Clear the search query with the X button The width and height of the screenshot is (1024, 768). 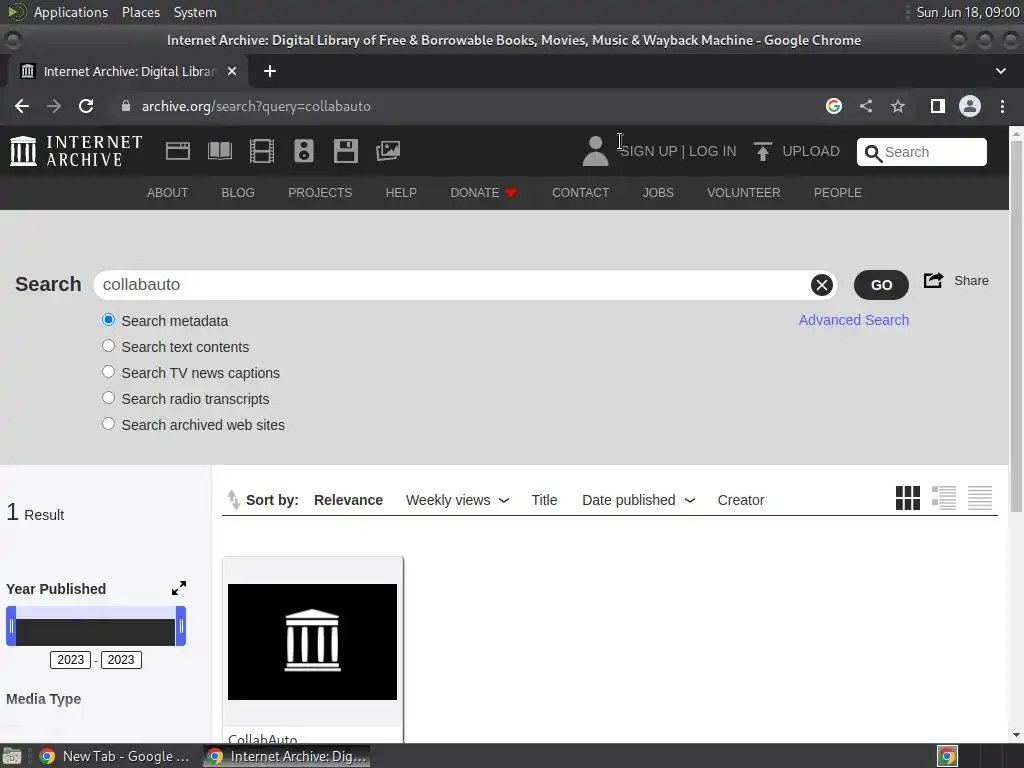pos(822,285)
